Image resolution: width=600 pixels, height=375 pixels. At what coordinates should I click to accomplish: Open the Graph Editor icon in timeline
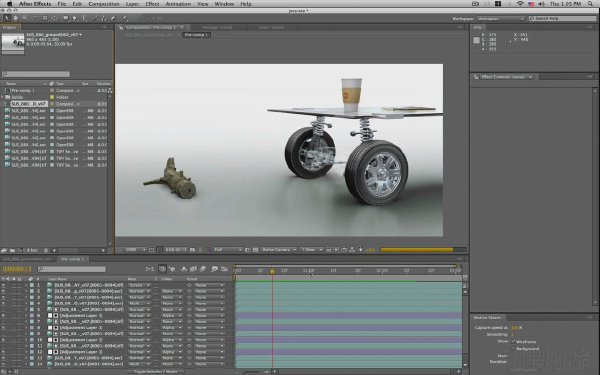pyautogui.click(x=224, y=269)
